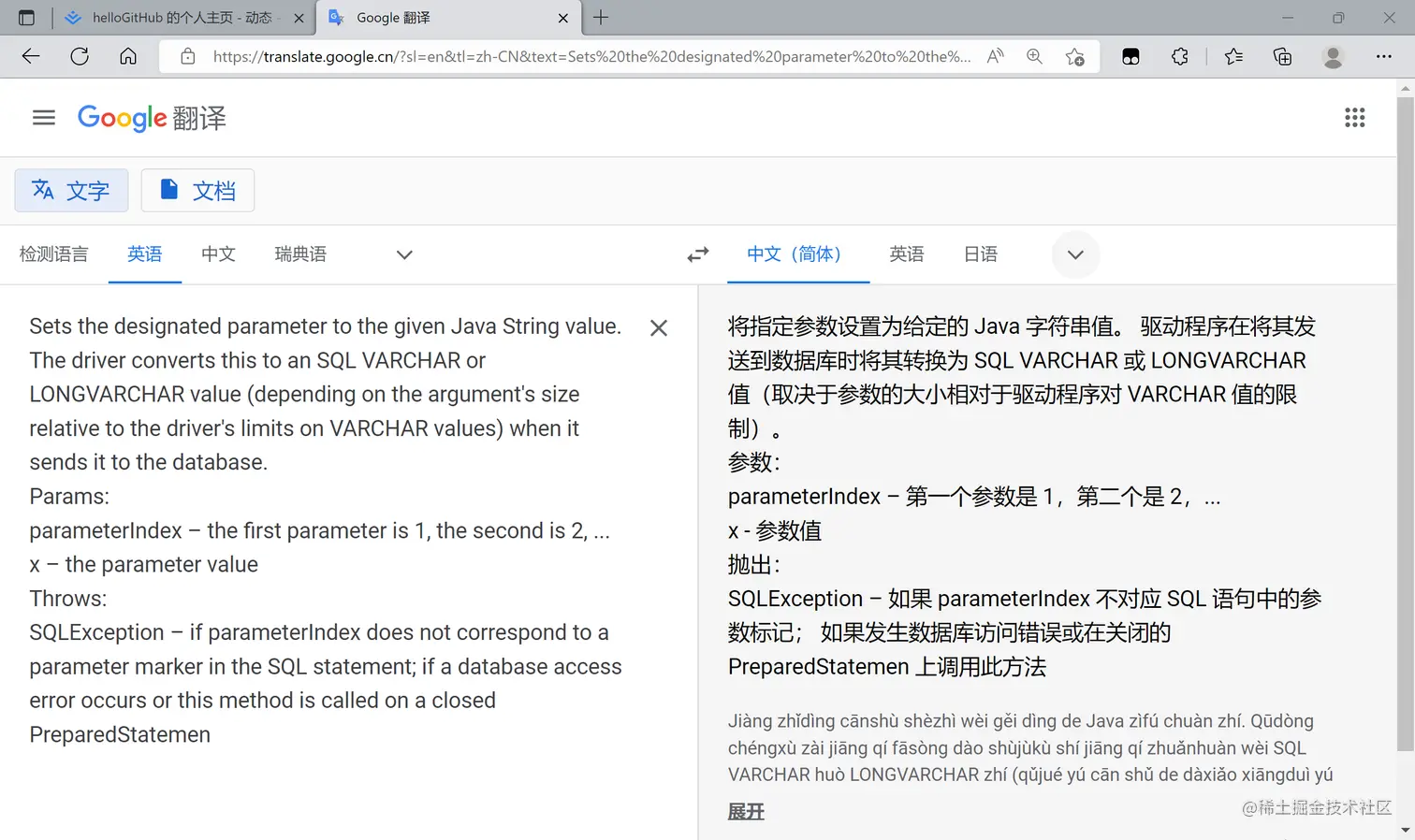Activate the Read Aloud icon in address bar
The image size is (1415, 840).
pos(996,56)
